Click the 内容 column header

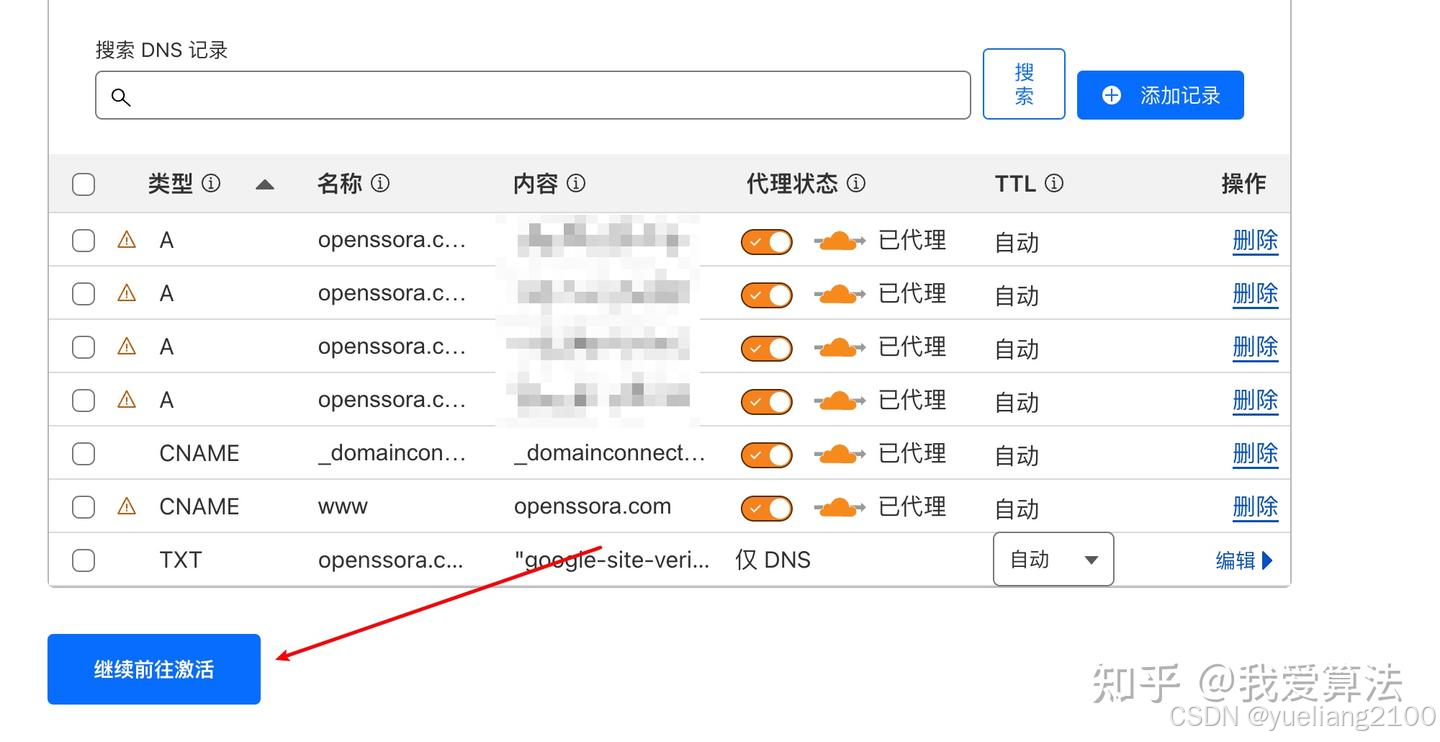535,184
